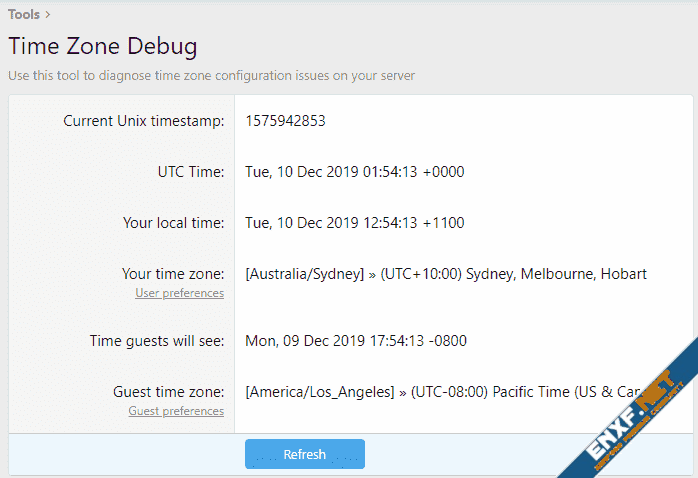Screen dimensions: 698x478
Task: Select the Unix timestamp value 1575942853
Action: [285, 121]
